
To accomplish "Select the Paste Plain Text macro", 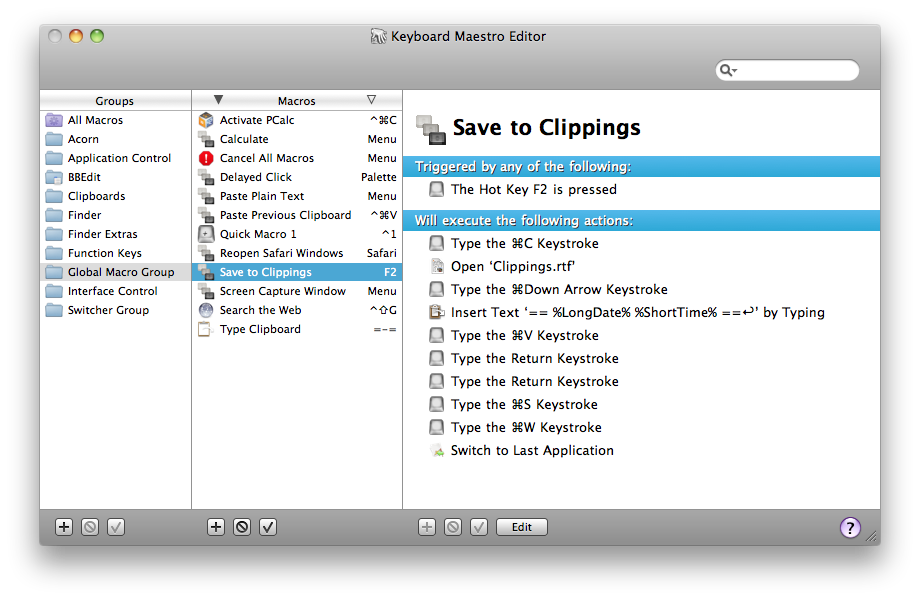I will tap(297, 196).
